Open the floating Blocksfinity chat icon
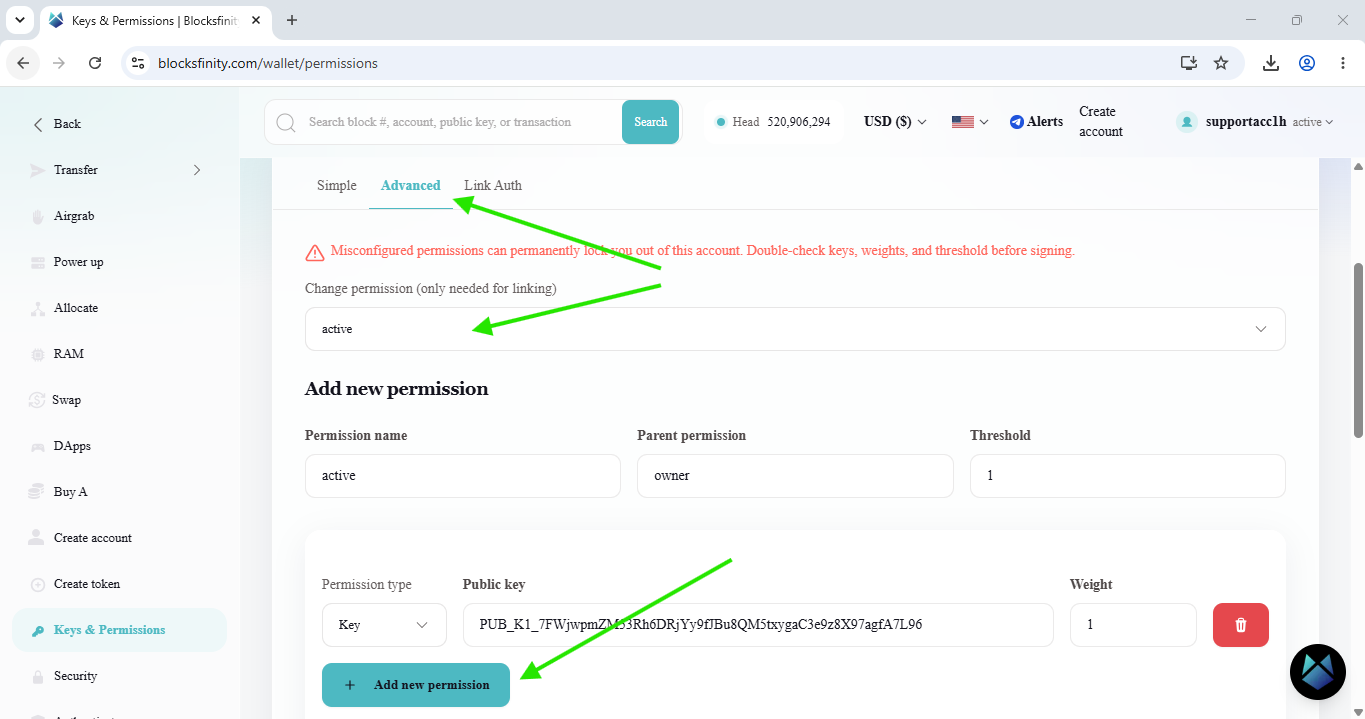This screenshot has width=1365, height=719. pos(1317,671)
